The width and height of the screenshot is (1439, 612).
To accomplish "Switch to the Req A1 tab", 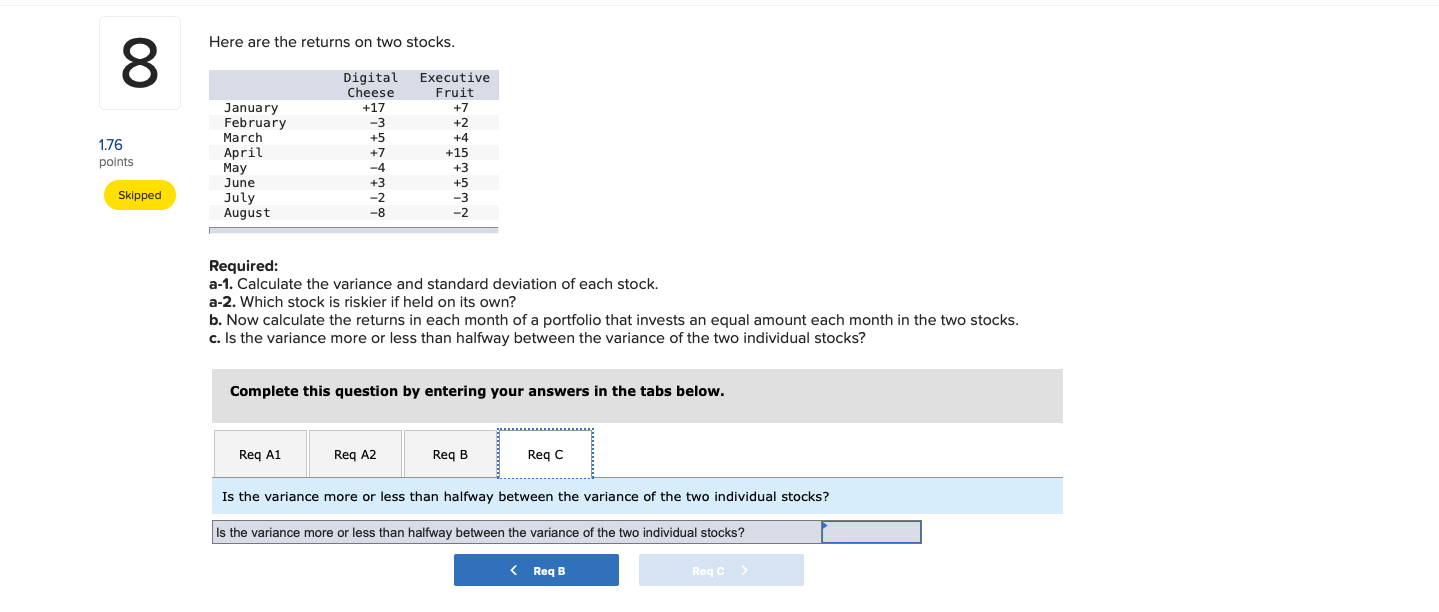I will tap(259, 453).
